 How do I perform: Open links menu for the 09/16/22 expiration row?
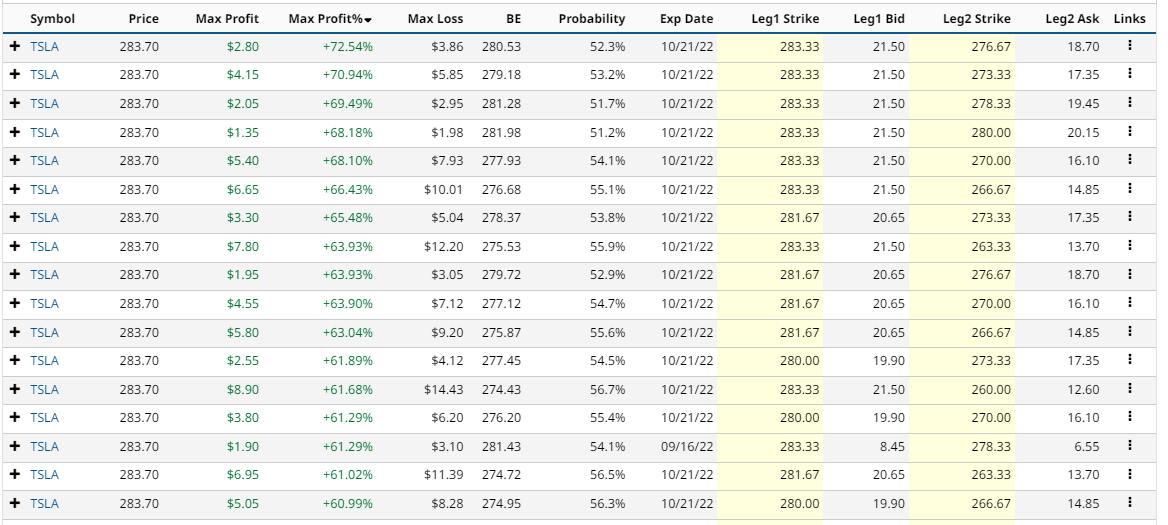(x=1129, y=446)
